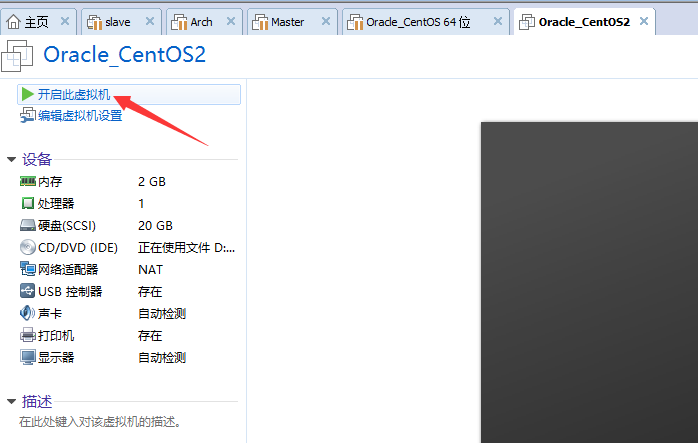The image size is (698, 443).
Task: Close the Master tab
Action: tap(326, 21)
